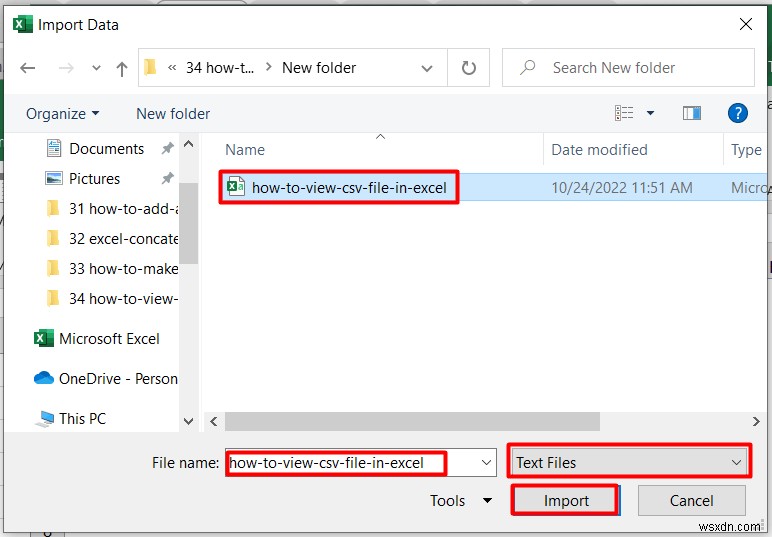Unpin Documents using its pin icon
The image size is (772, 537).
click(167, 148)
